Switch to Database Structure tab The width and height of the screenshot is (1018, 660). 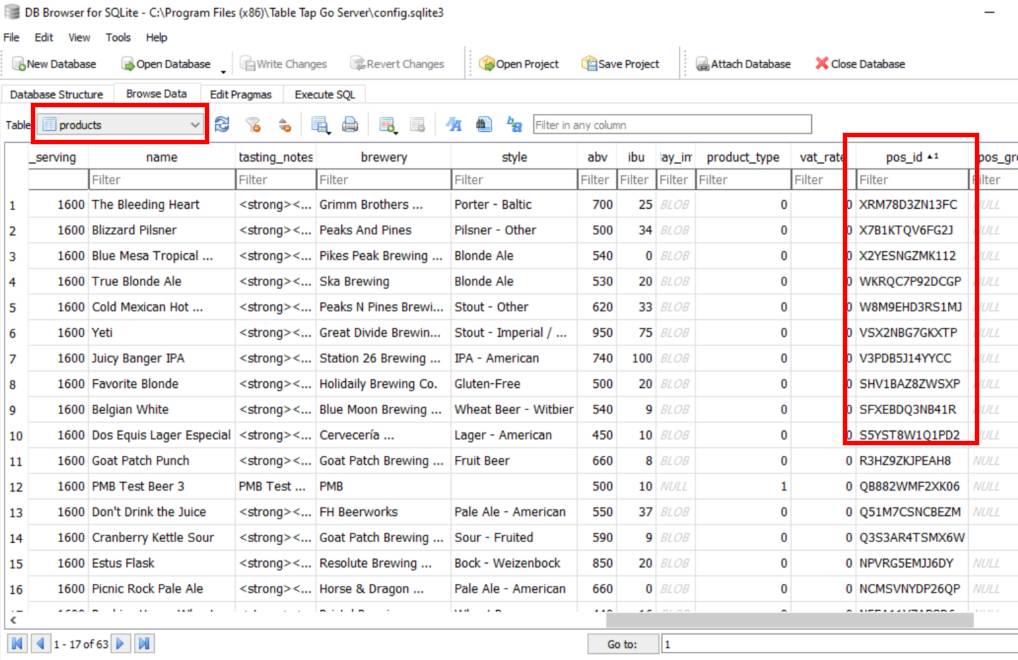pos(56,94)
